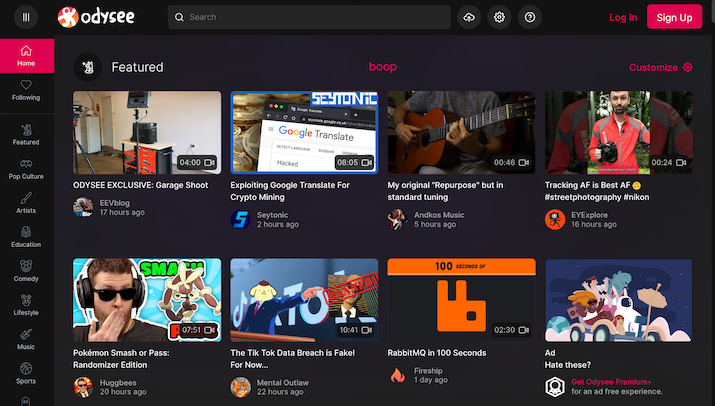715x406 pixels.
Task: Open guitar Repurpose video thumbnail
Action: [461, 132]
